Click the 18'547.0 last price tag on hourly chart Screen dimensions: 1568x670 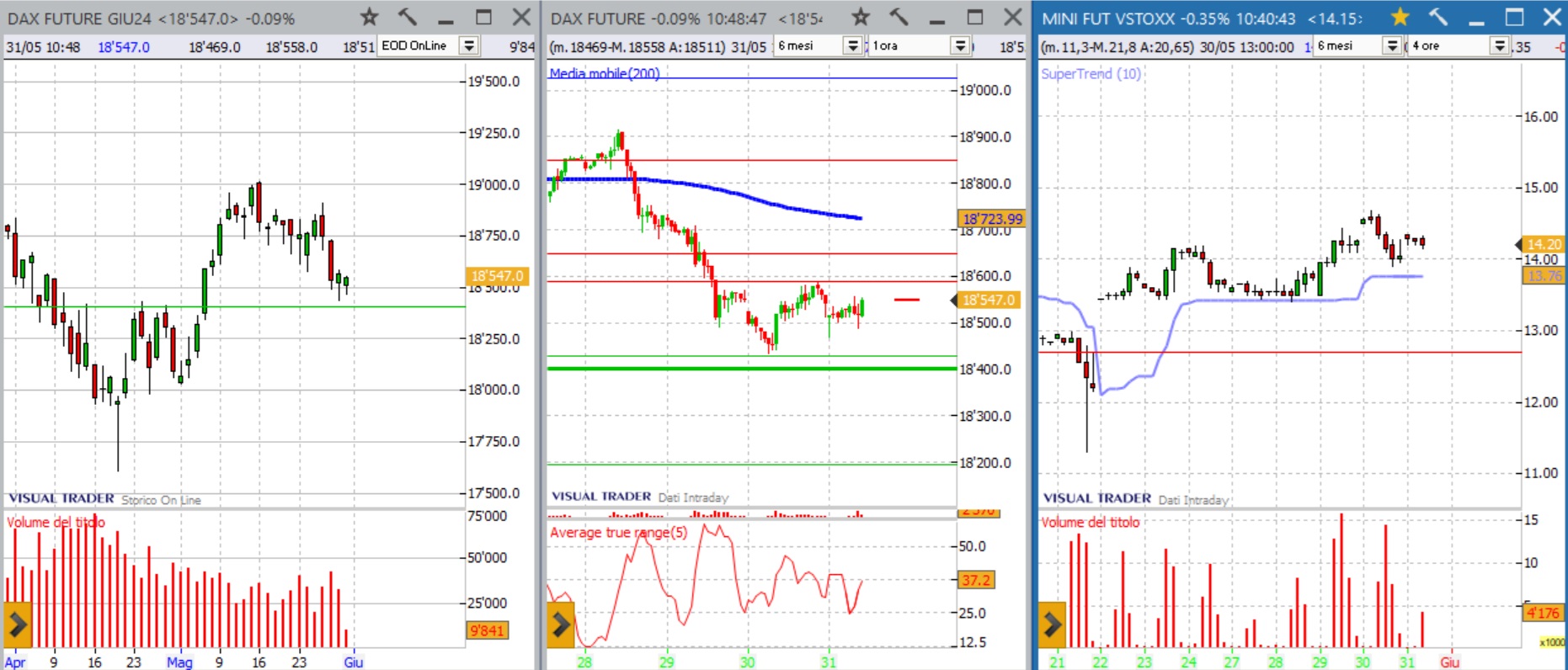[987, 300]
